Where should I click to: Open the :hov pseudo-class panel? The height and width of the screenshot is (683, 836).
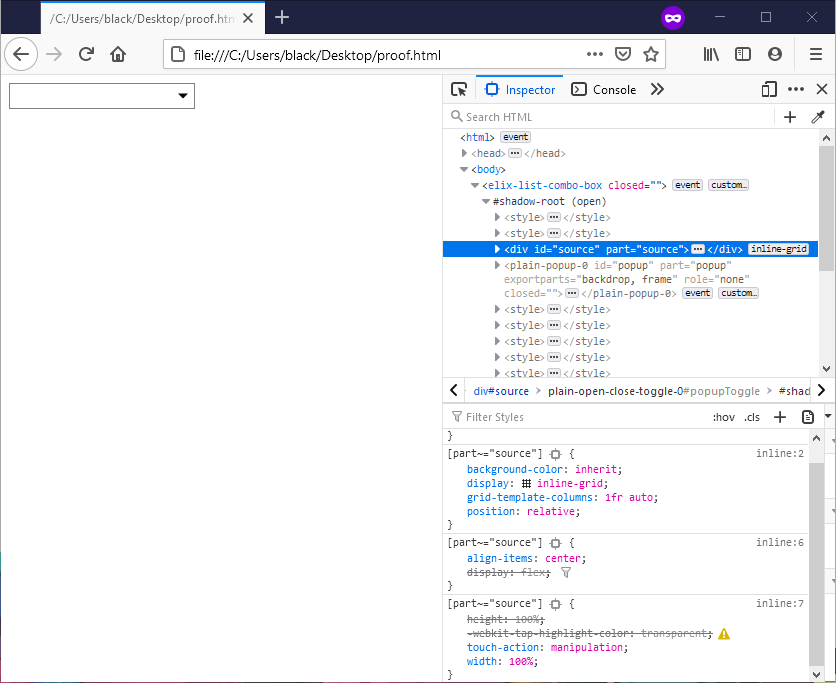[x=723, y=417]
